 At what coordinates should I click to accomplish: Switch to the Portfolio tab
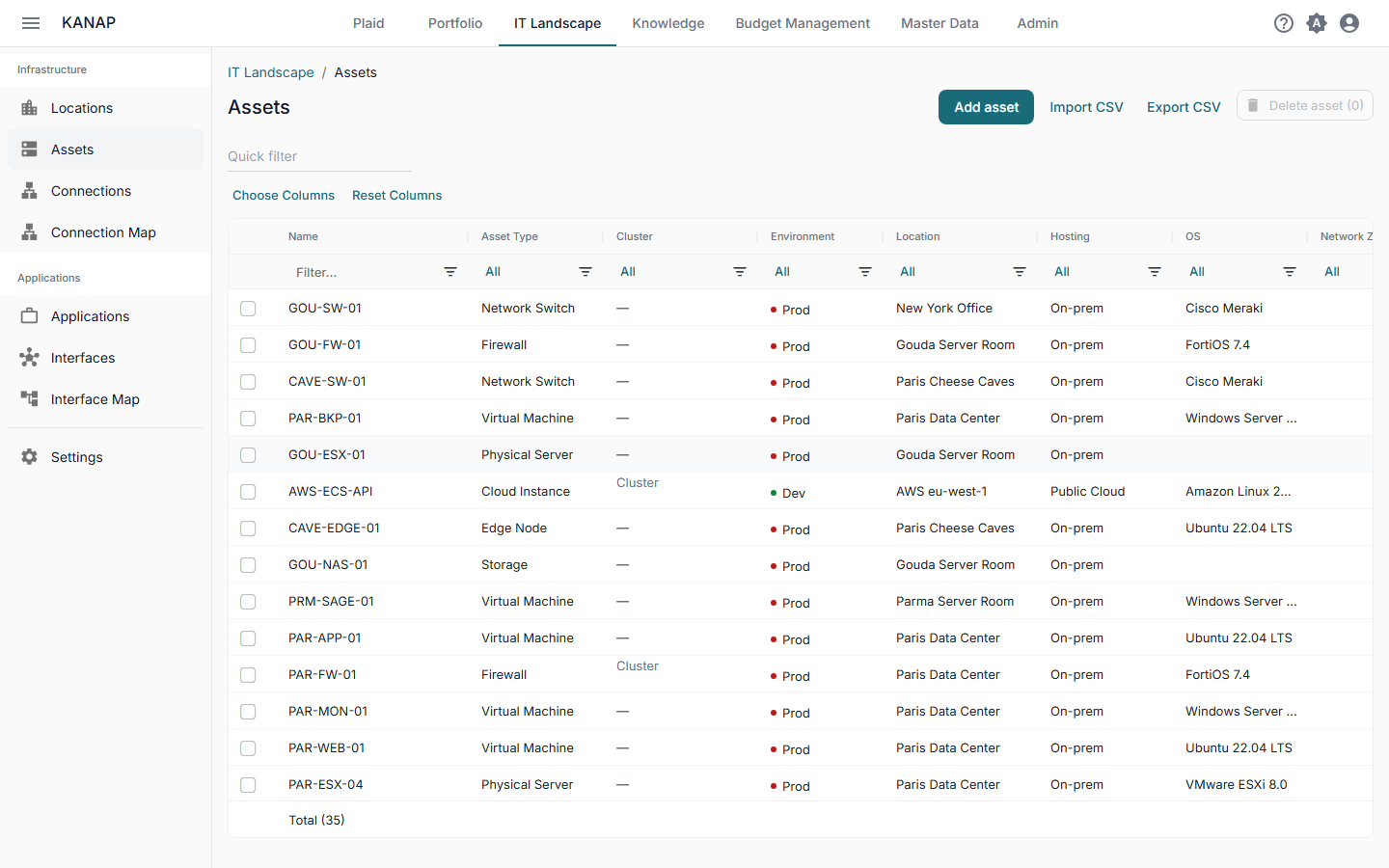tap(455, 23)
